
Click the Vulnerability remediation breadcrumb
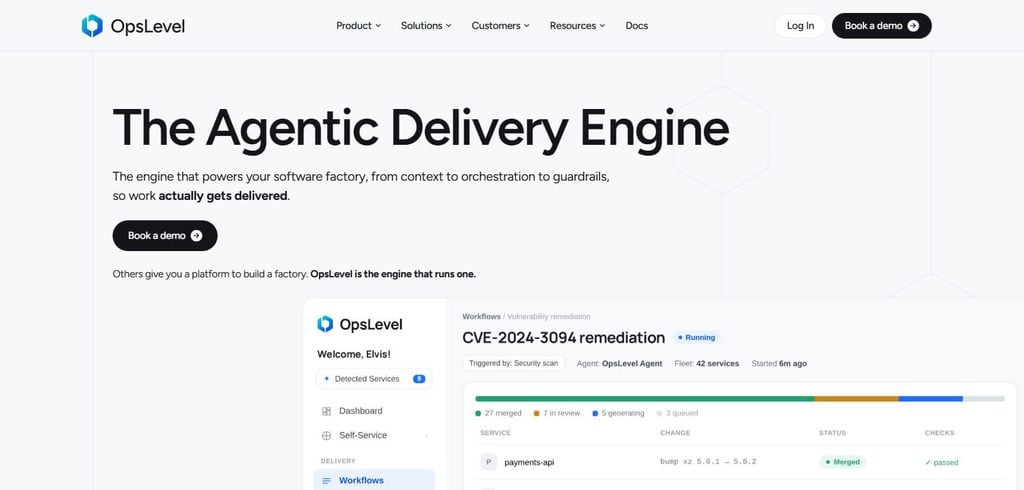point(549,316)
